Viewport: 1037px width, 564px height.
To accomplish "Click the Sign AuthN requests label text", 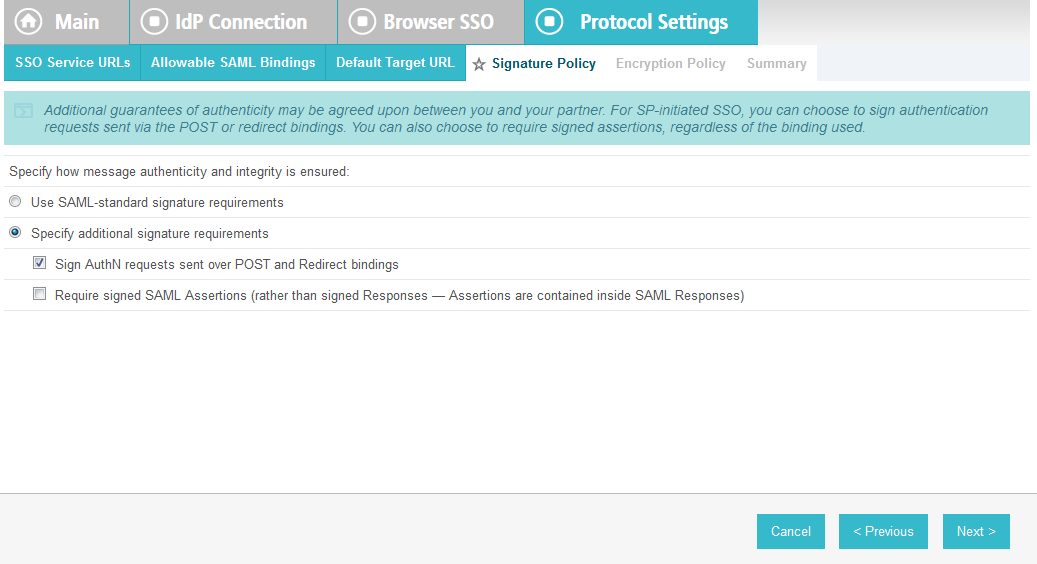I will pyautogui.click(x=227, y=264).
